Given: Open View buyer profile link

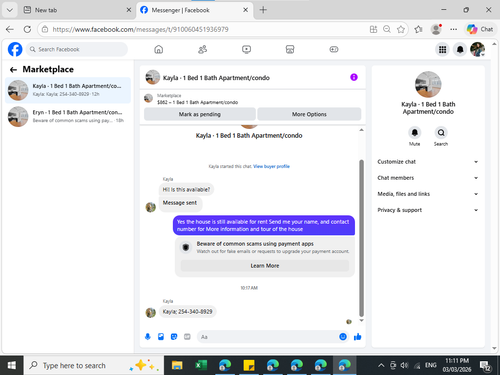Looking at the screenshot, I should pos(271,166).
